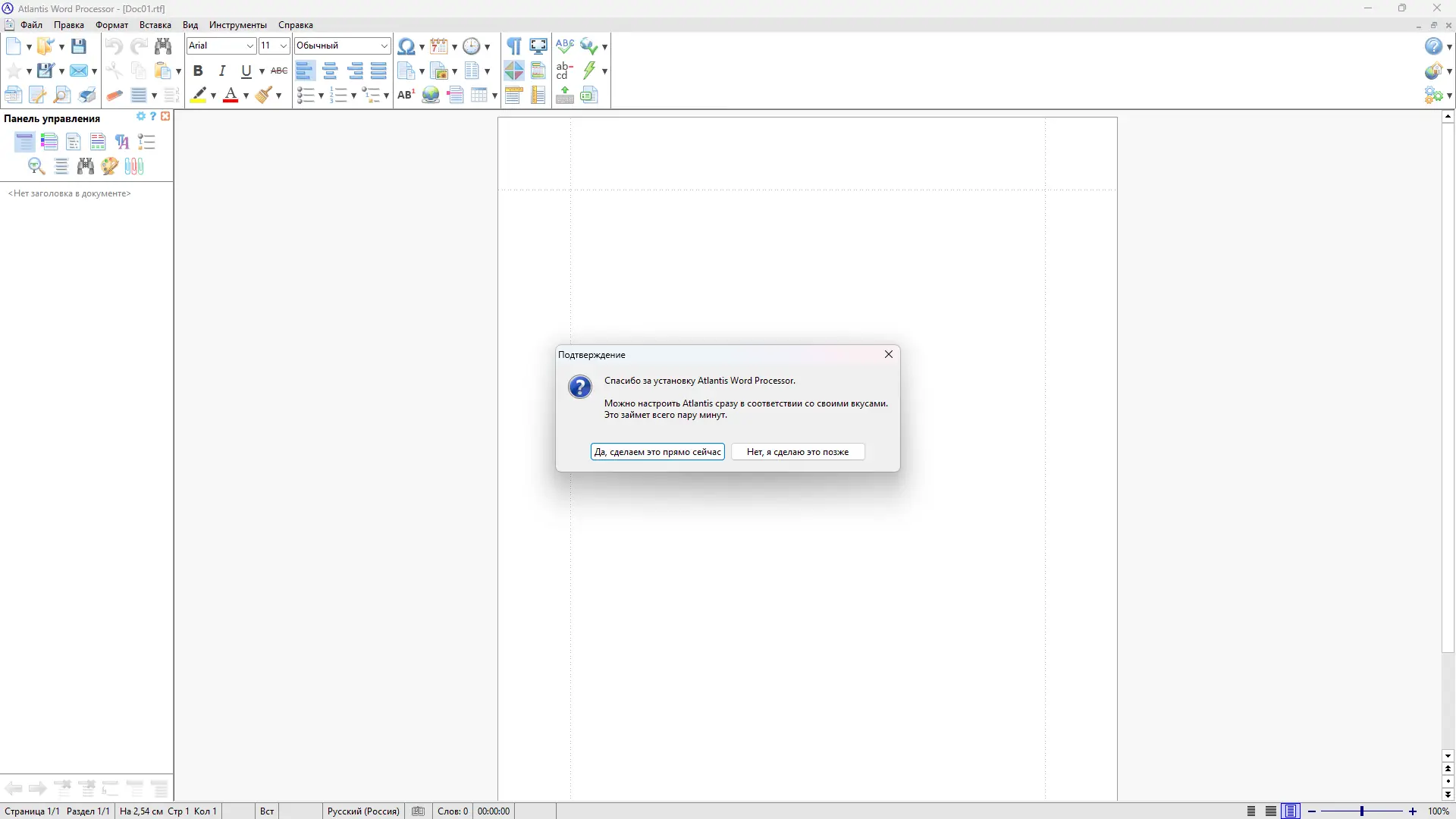
Task: Toggle Bold formatting
Action: [x=198, y=71]
